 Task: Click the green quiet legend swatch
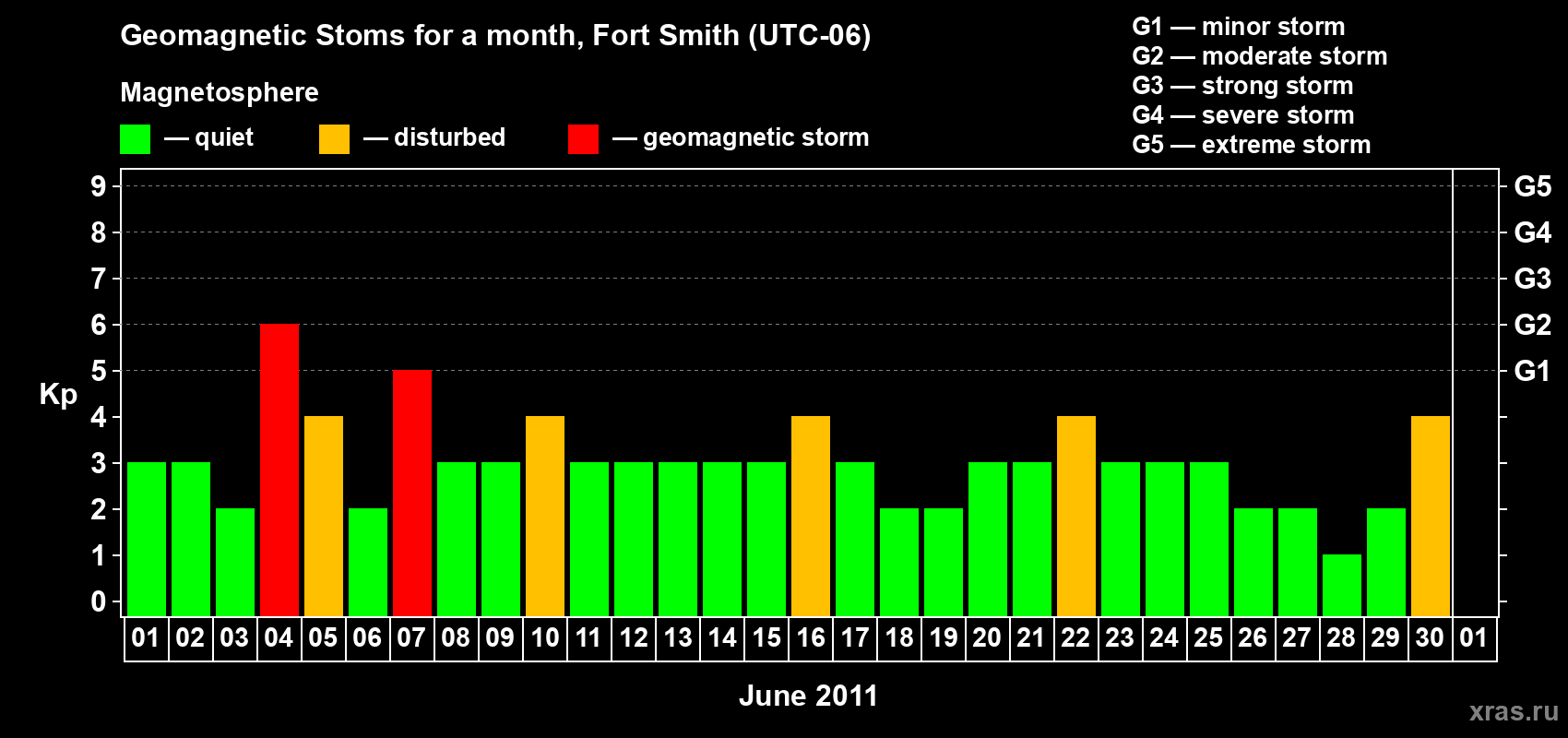(x=135, y=139)
